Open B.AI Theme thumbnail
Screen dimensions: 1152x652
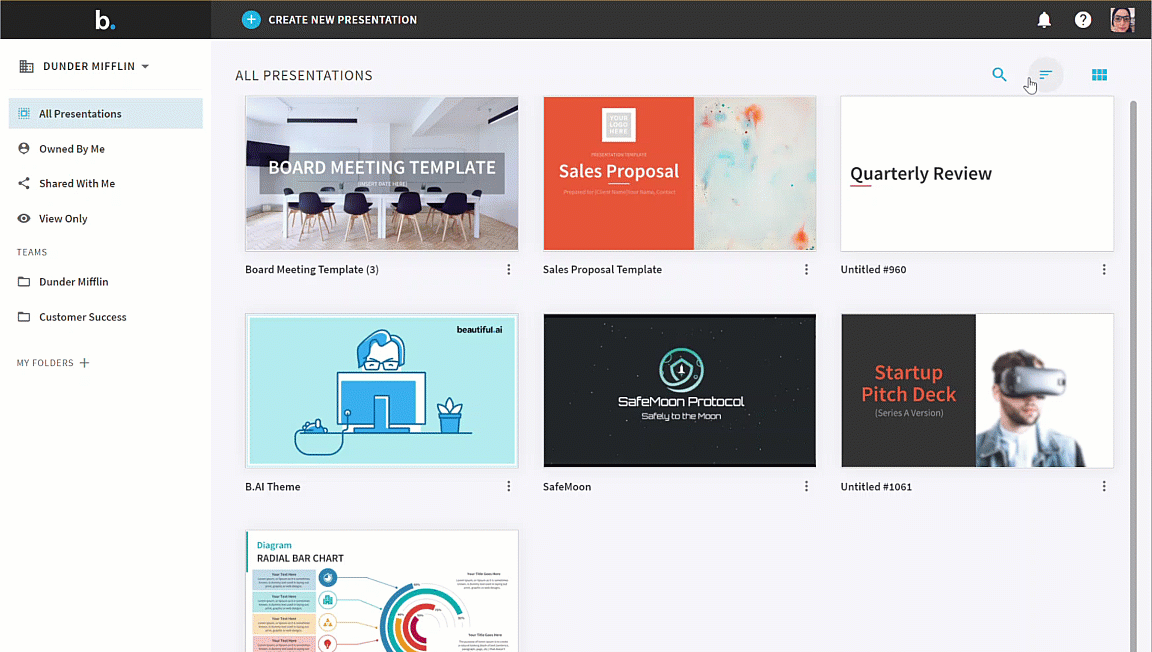[381, 390]
